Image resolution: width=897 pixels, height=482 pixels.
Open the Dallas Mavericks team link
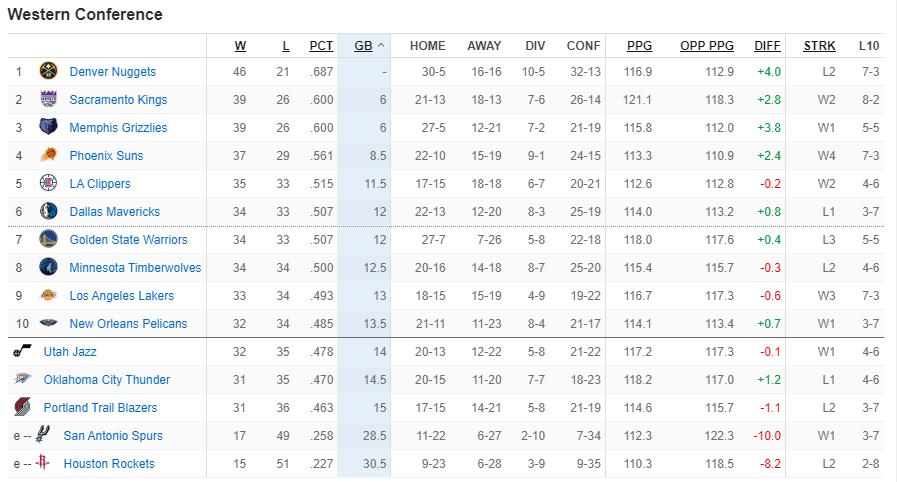click(x=114, y=212)
